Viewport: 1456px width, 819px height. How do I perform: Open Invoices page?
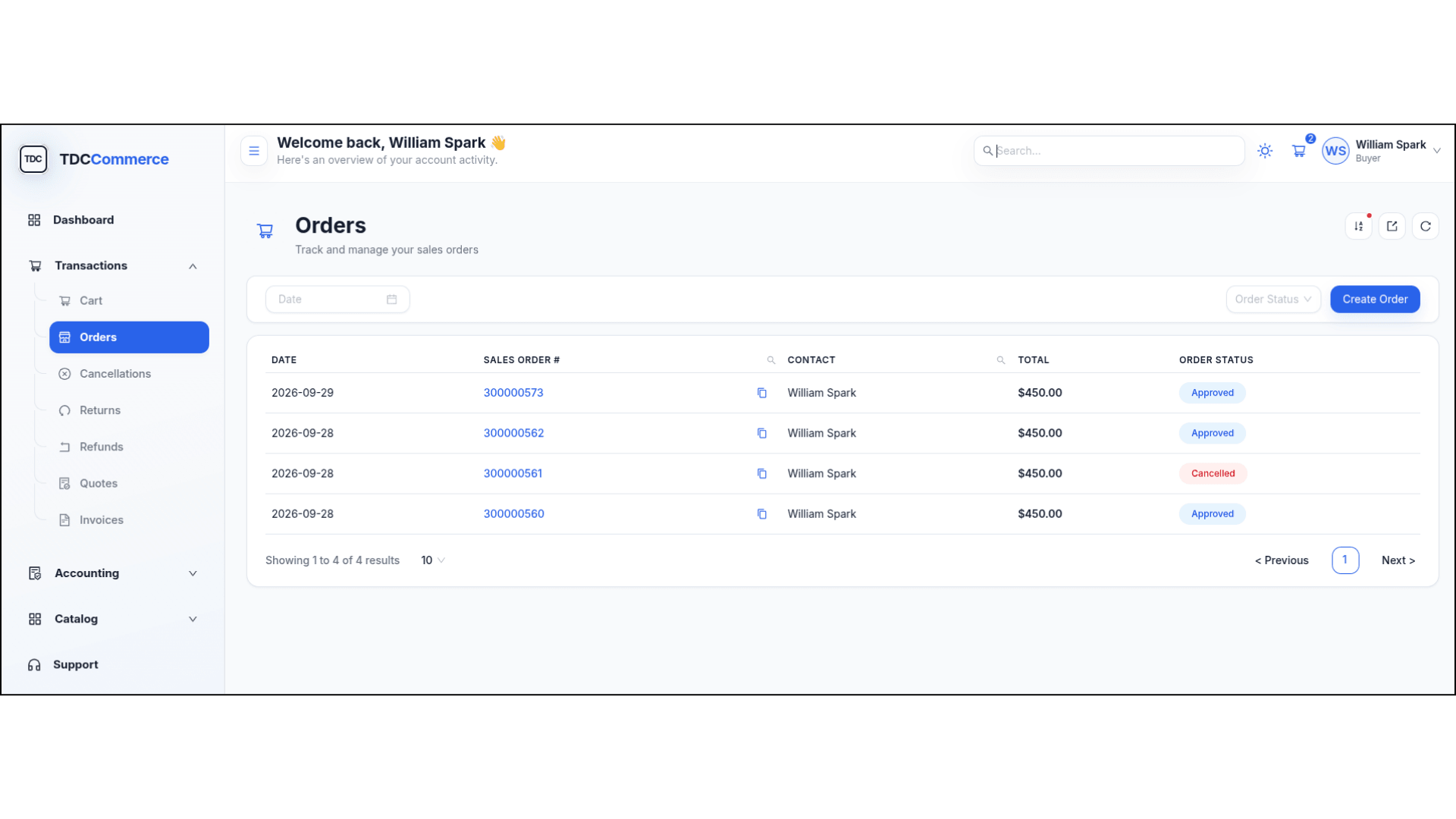[x=129, y=519]
